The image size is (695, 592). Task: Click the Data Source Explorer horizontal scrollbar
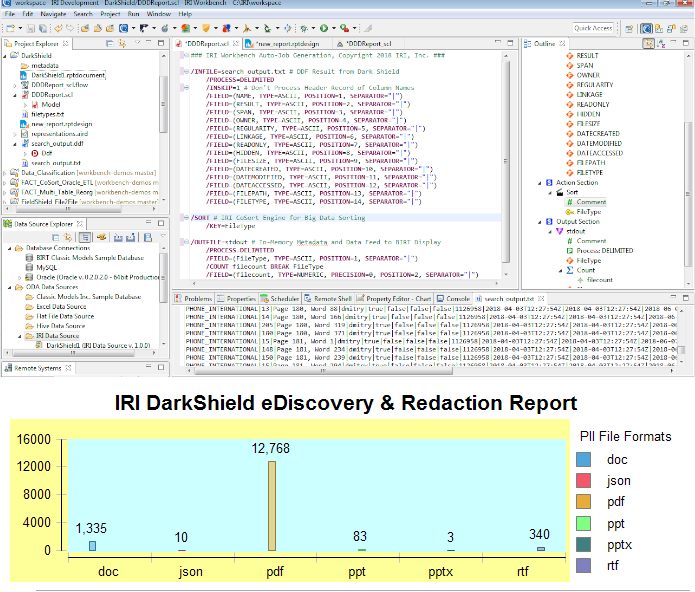click(x=80, y=353)
